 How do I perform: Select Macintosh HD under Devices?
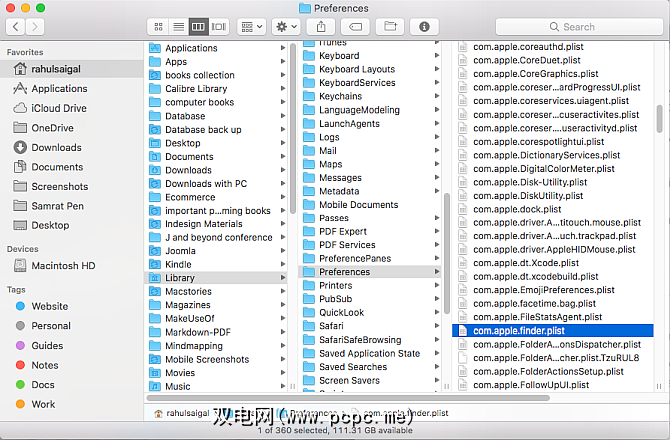coord(72,266)
